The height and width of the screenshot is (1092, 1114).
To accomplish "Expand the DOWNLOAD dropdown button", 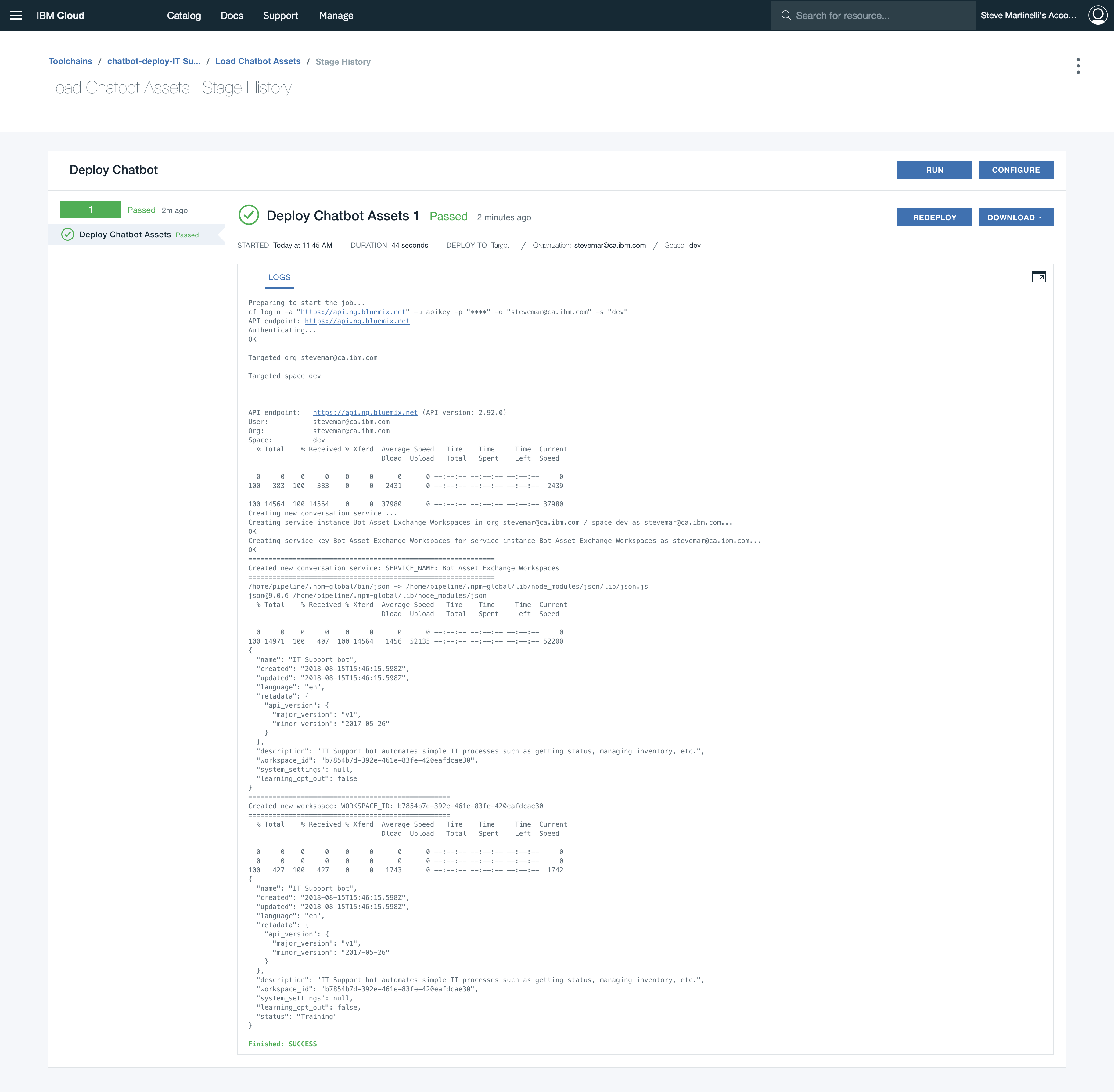I will [1015, 217].
